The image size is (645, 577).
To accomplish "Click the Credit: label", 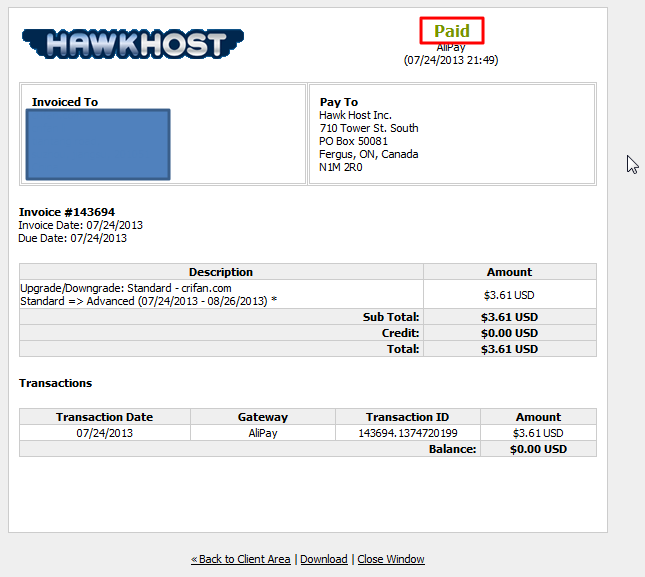I will coord(400,333).
